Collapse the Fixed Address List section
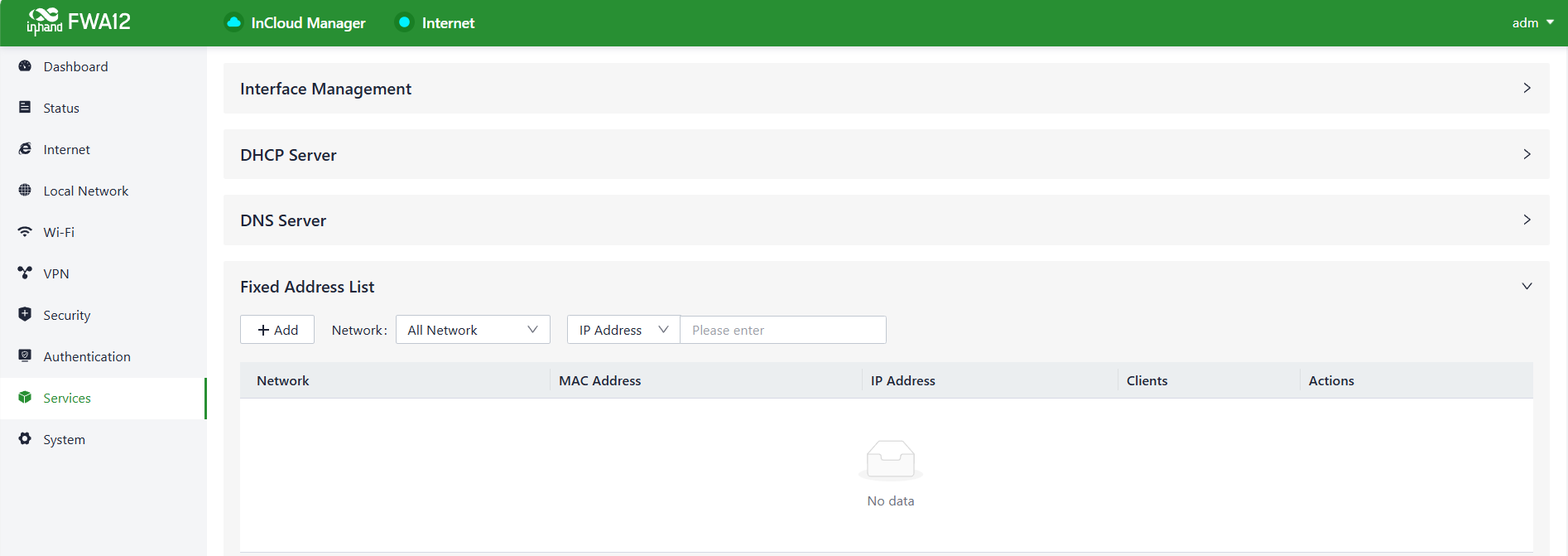Viewport: 1568px width, 556px height. (x=1527, y=286)
